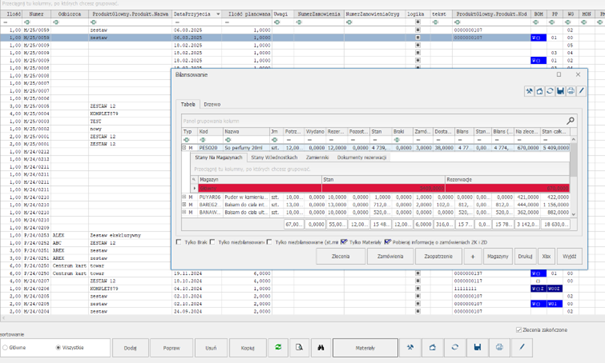The height and width of the screenshot is (363, 605).
Task: Click the binoculars search icon in main toolbar
Action: click(x=321, y=348)
